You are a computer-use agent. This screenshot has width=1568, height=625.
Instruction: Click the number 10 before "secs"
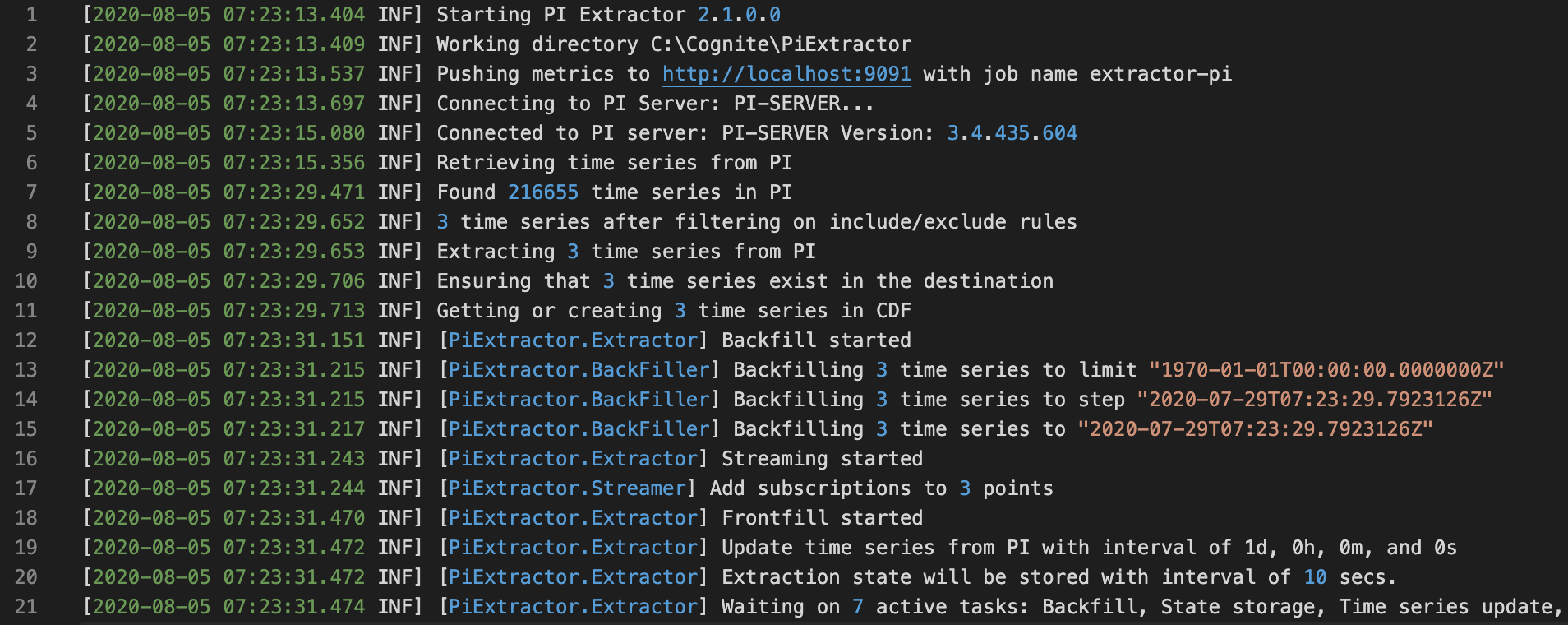point(1315,577)
